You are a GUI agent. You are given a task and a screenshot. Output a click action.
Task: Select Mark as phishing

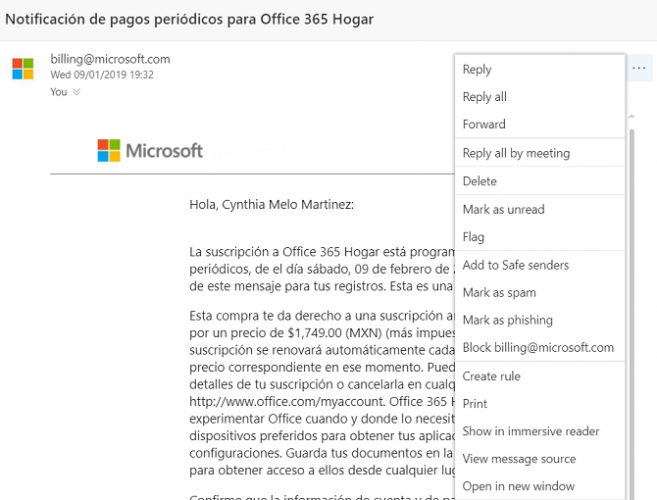pos(540,320)
